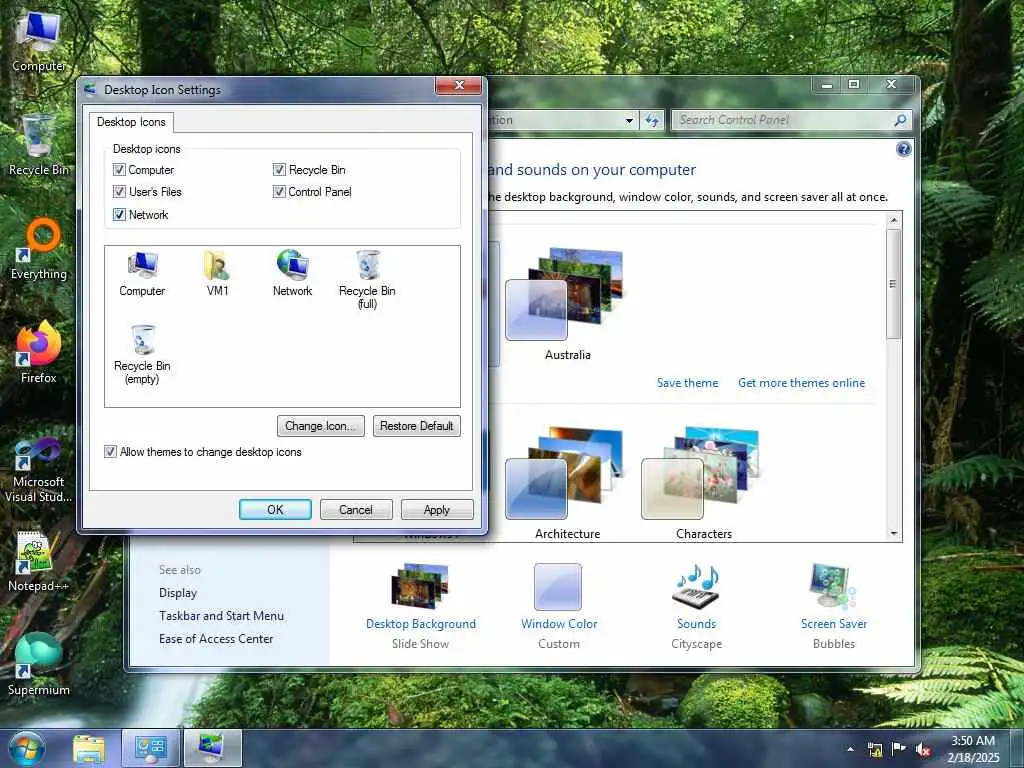1024x768 pixels.
Task: Click the Apply button
Action: click(437, 509)
